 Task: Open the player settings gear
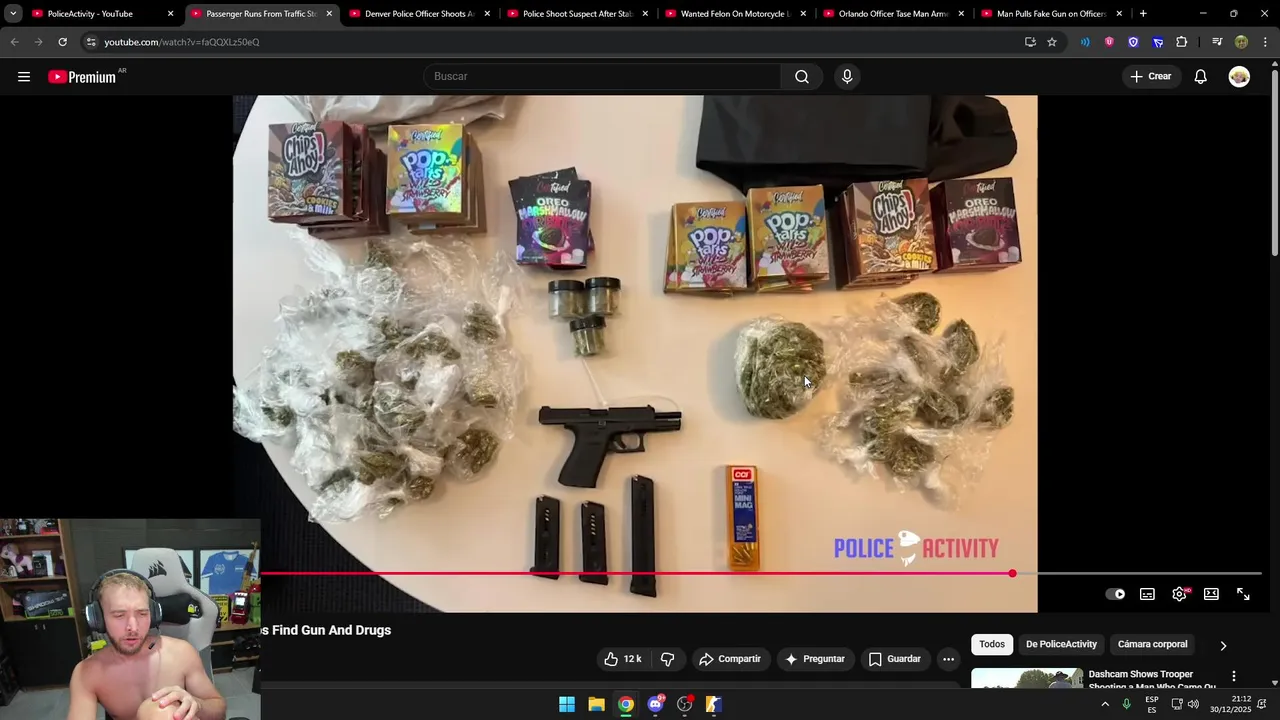1180,594
